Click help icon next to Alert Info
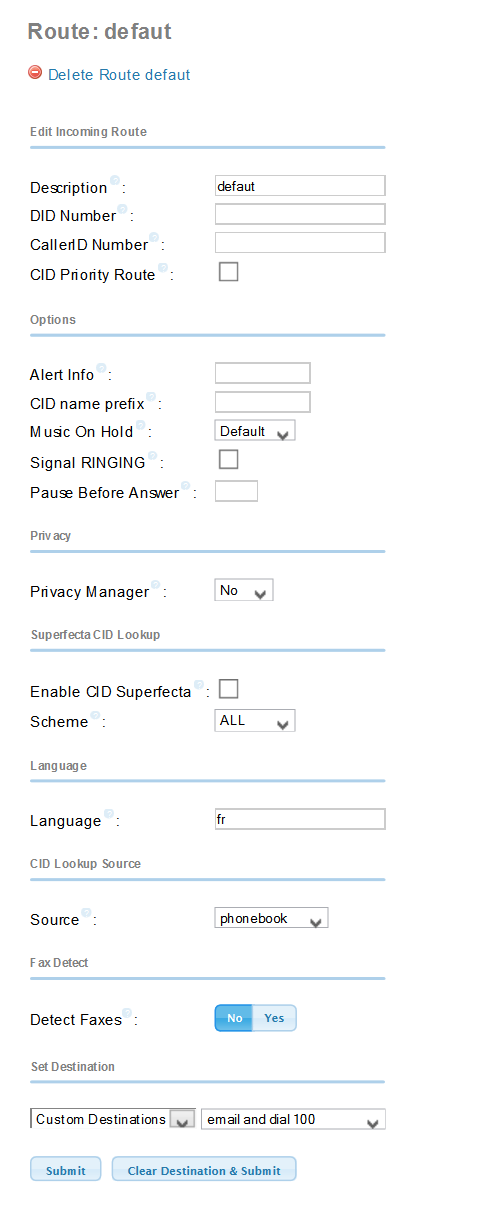Image resolution: width=498 pixels, height=1210 pixels. tap(101, 368)
